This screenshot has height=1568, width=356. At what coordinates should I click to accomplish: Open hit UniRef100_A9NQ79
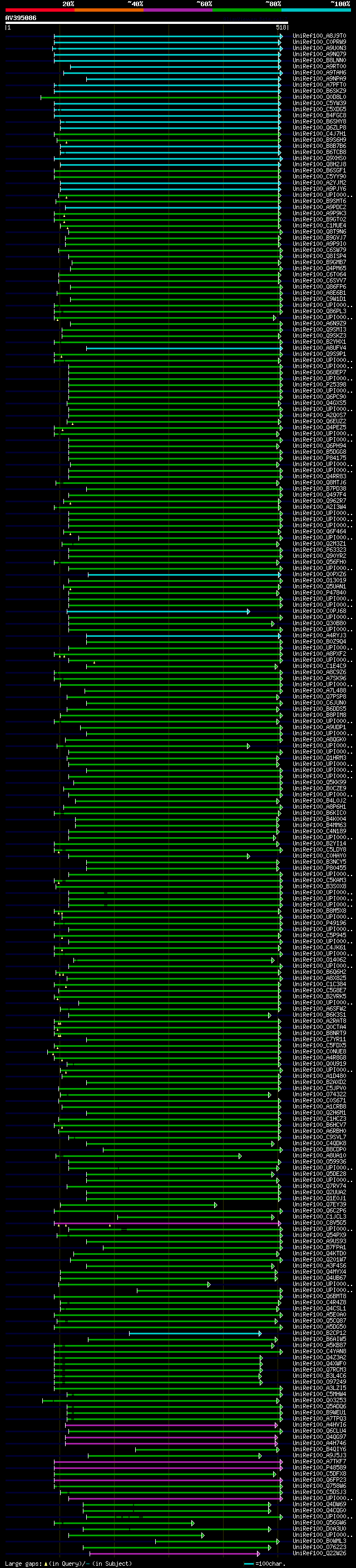click(319, 54)
